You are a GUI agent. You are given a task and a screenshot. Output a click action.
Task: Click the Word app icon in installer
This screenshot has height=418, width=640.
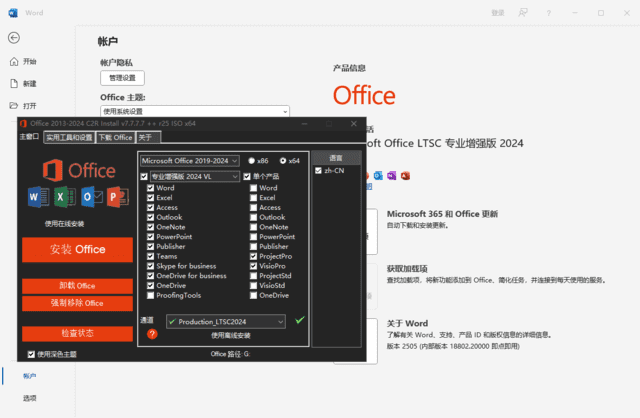(39, 197)
